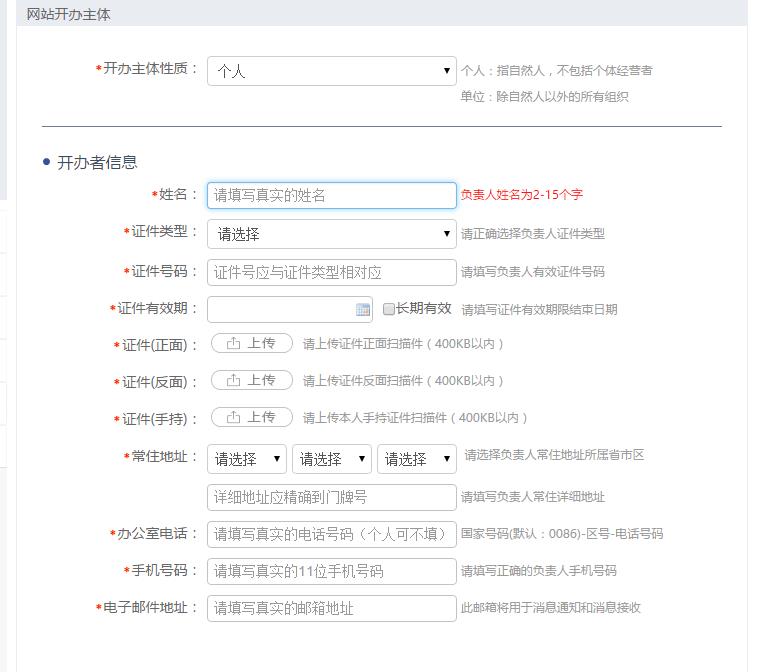Click the 长期有效 label text

(424, 309)
